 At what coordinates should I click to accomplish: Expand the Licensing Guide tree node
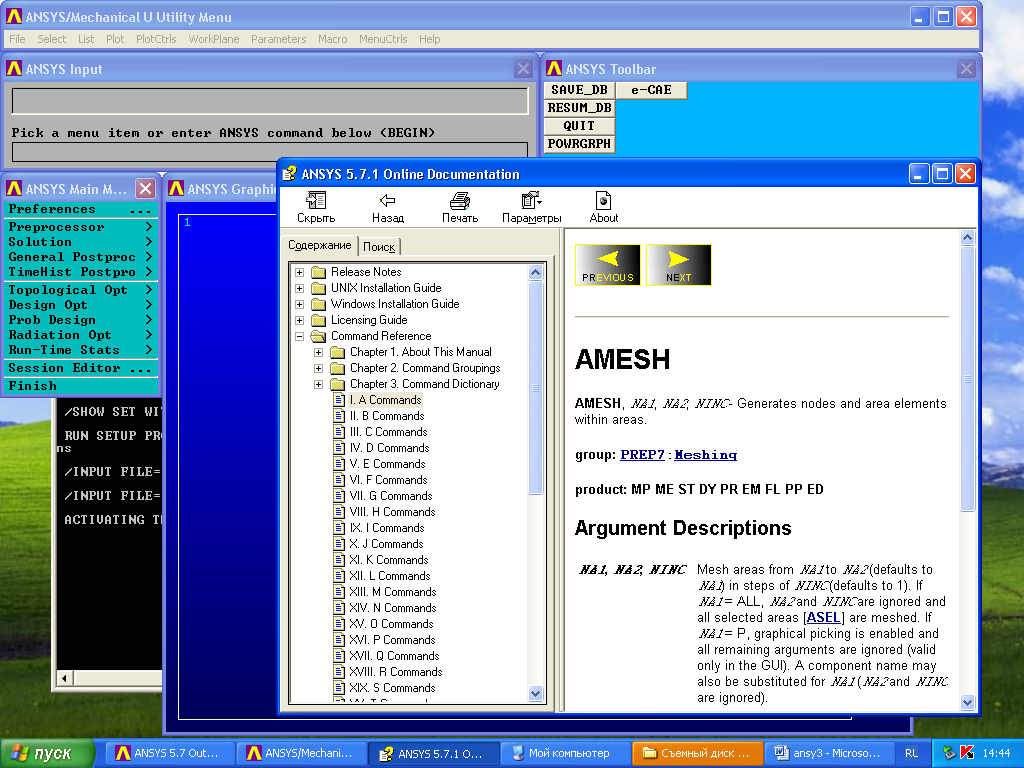coord(299,320)
